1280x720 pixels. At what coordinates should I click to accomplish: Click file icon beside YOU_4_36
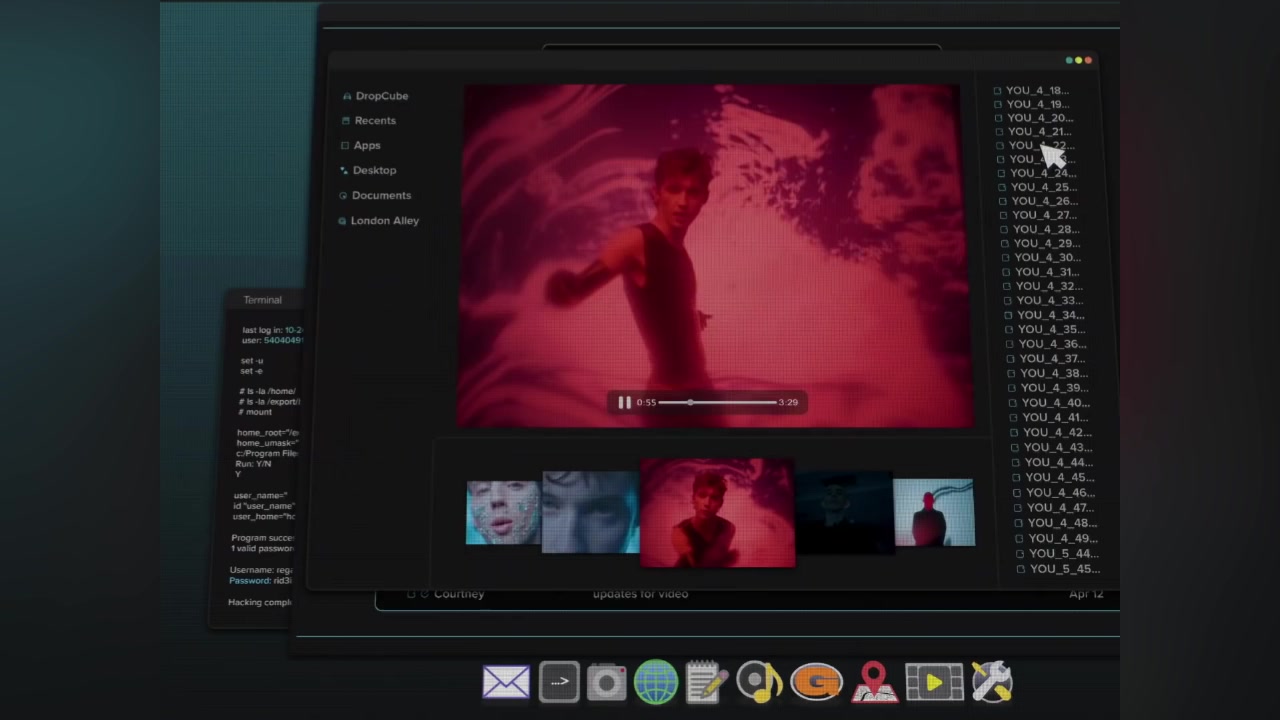point(1010,344)
